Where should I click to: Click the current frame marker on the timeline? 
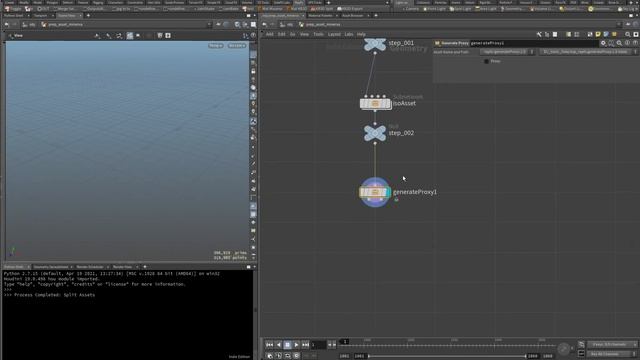344,342
